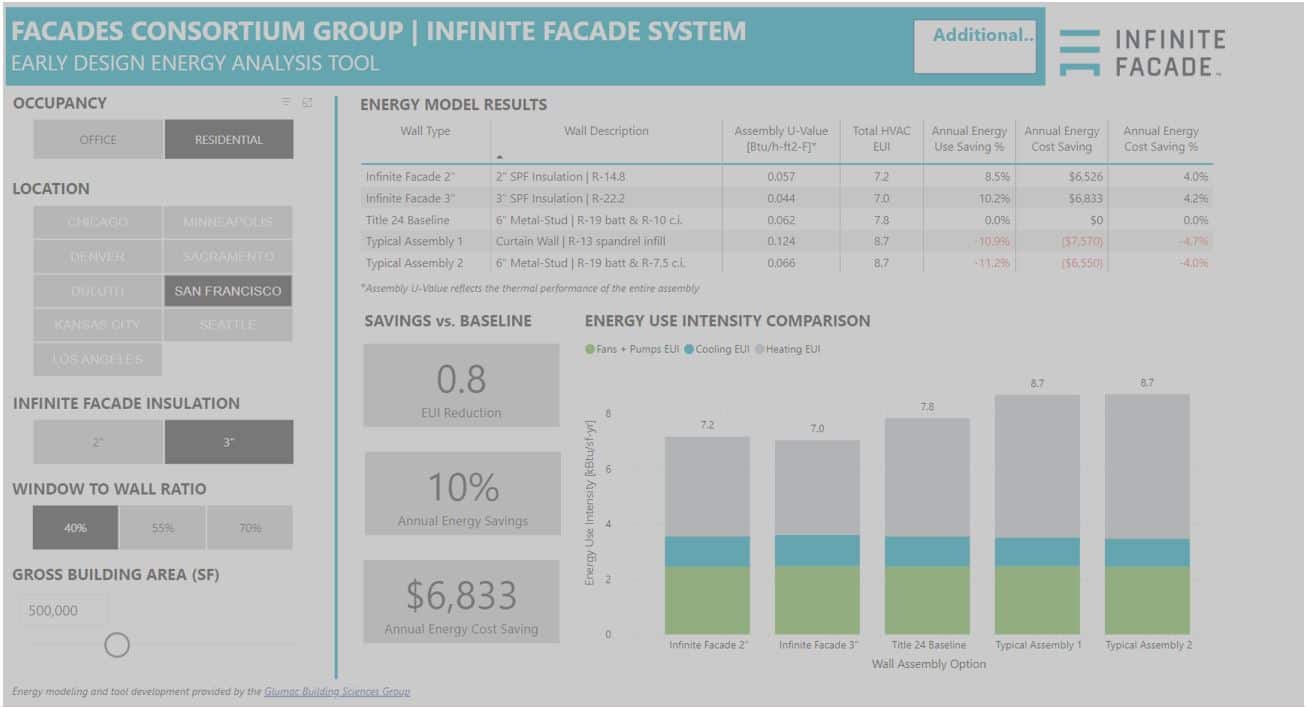Select 55% window to wall ratio
This screenshot has height=707, width=1306.
[163, 528]
